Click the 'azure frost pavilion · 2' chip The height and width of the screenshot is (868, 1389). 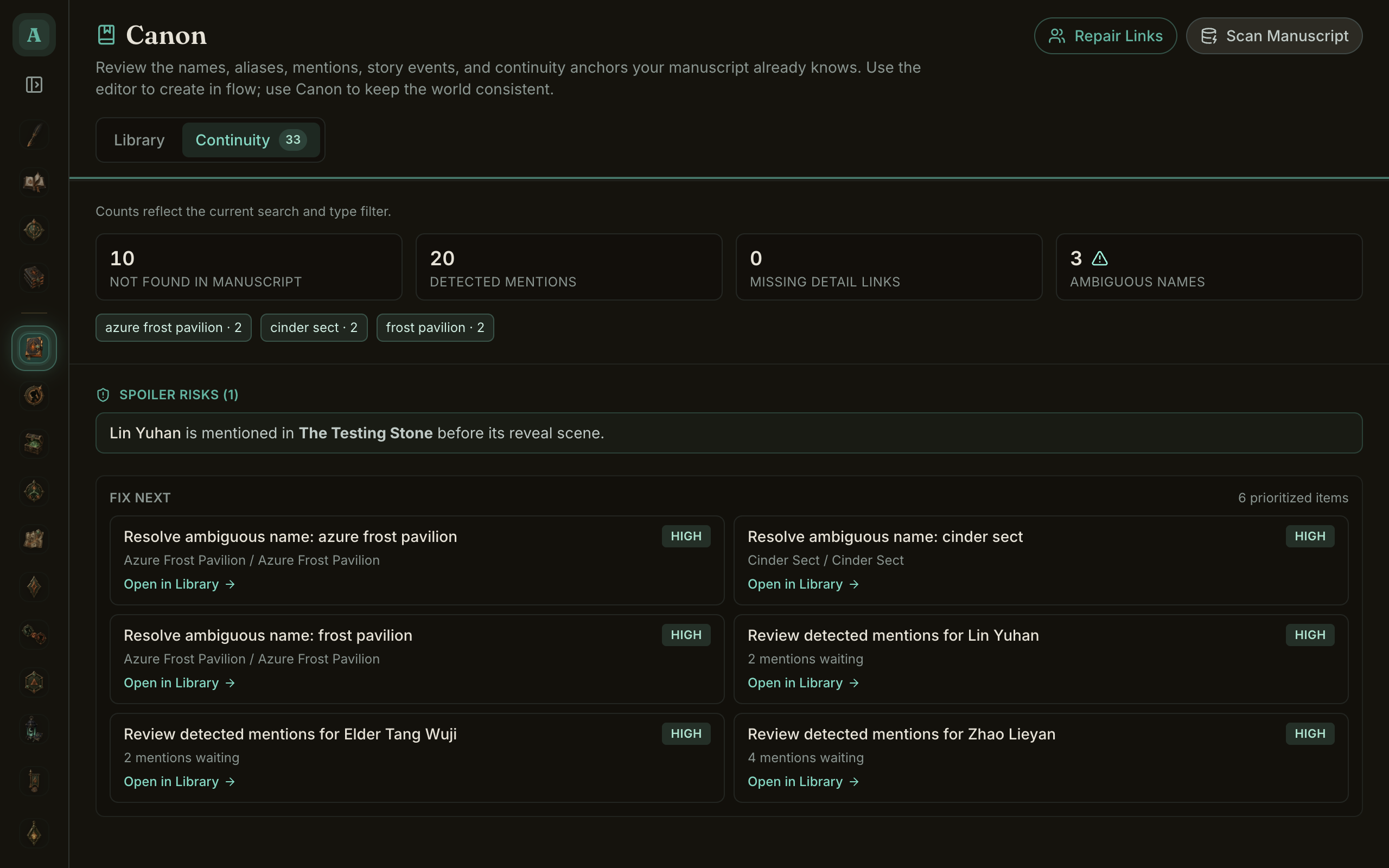pos(173,328)
